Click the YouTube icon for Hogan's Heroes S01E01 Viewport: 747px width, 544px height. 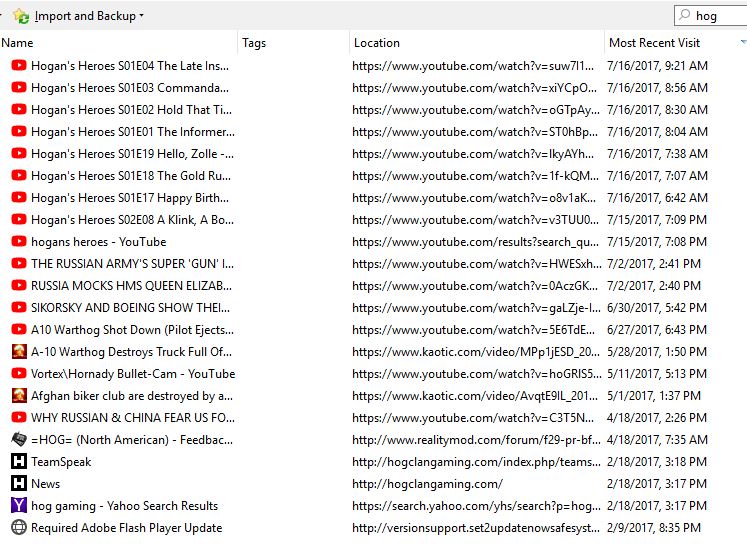[19, 131]
